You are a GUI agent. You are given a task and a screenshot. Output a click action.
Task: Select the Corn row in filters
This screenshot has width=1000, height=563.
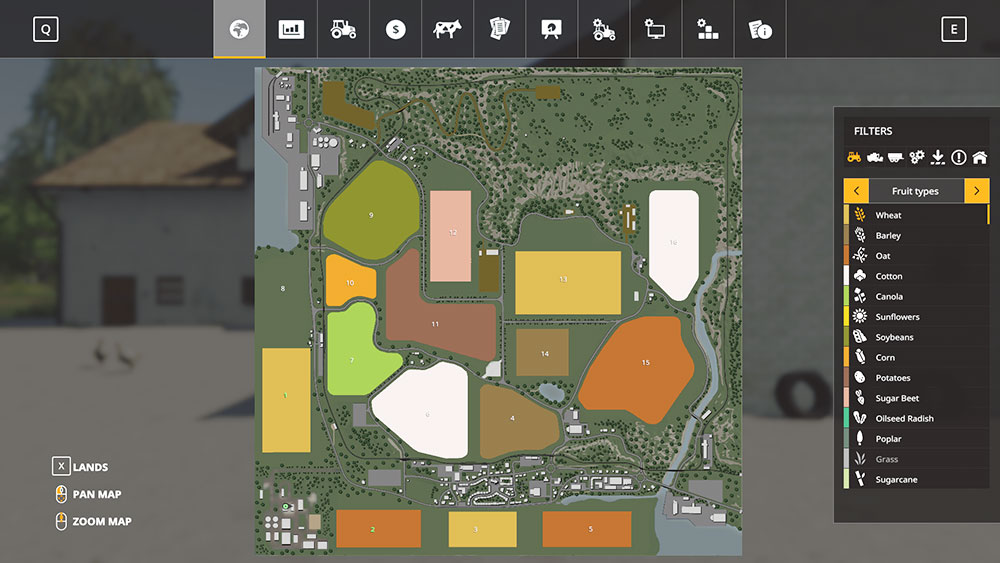[x=916, y=358]
